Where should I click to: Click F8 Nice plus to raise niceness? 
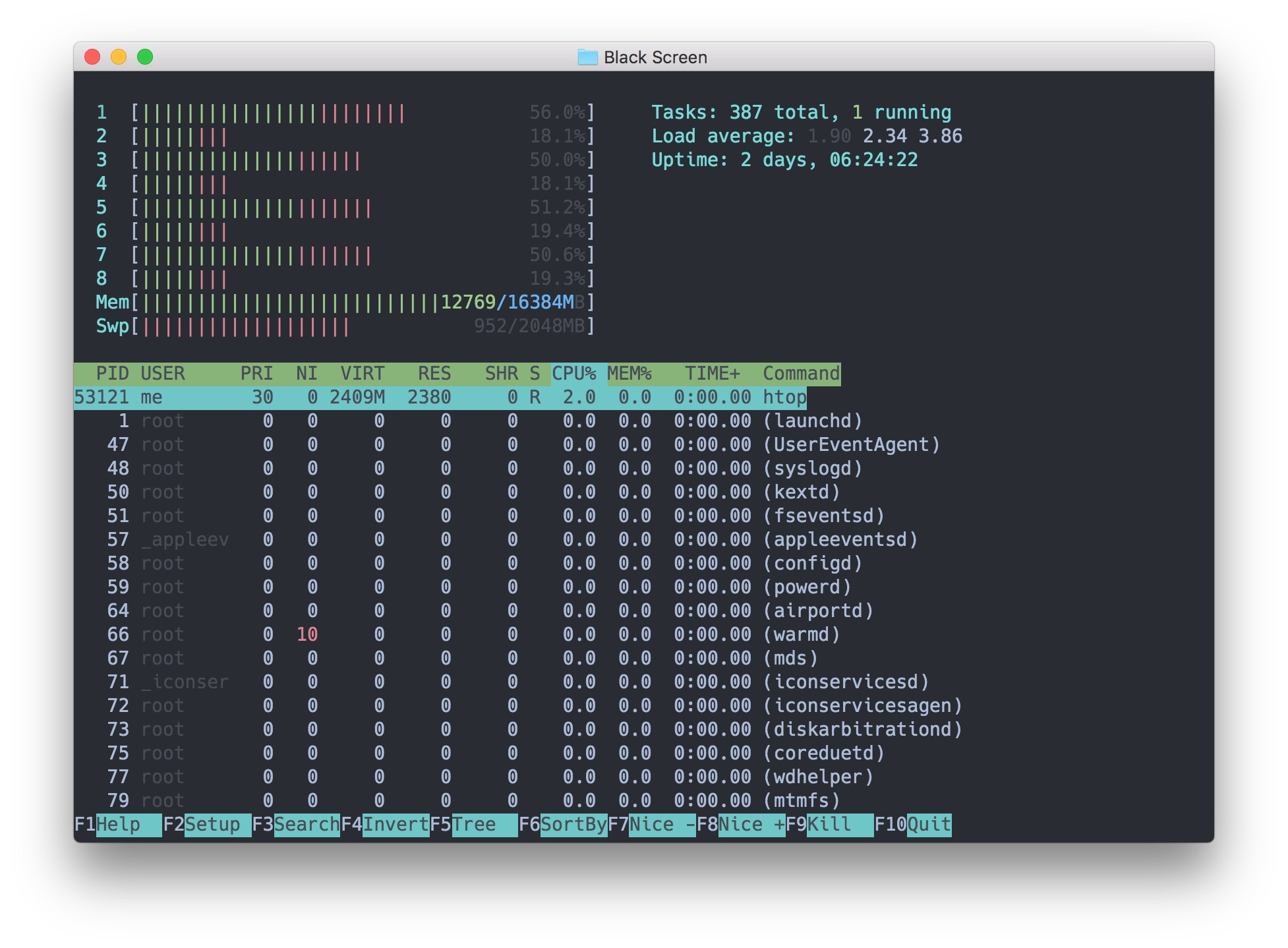coord(750,825)
